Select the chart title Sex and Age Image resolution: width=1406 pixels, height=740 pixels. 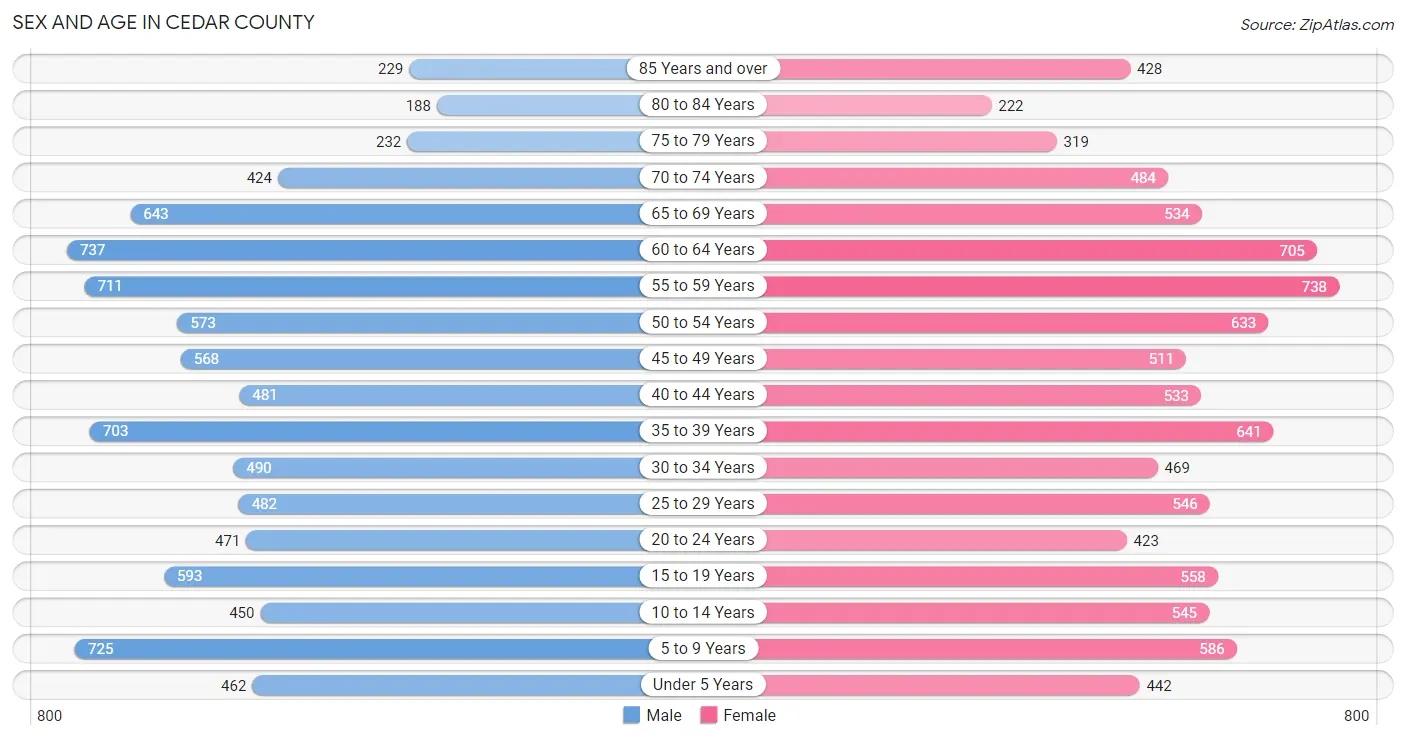pyautogui.click(x=163, y=22)
